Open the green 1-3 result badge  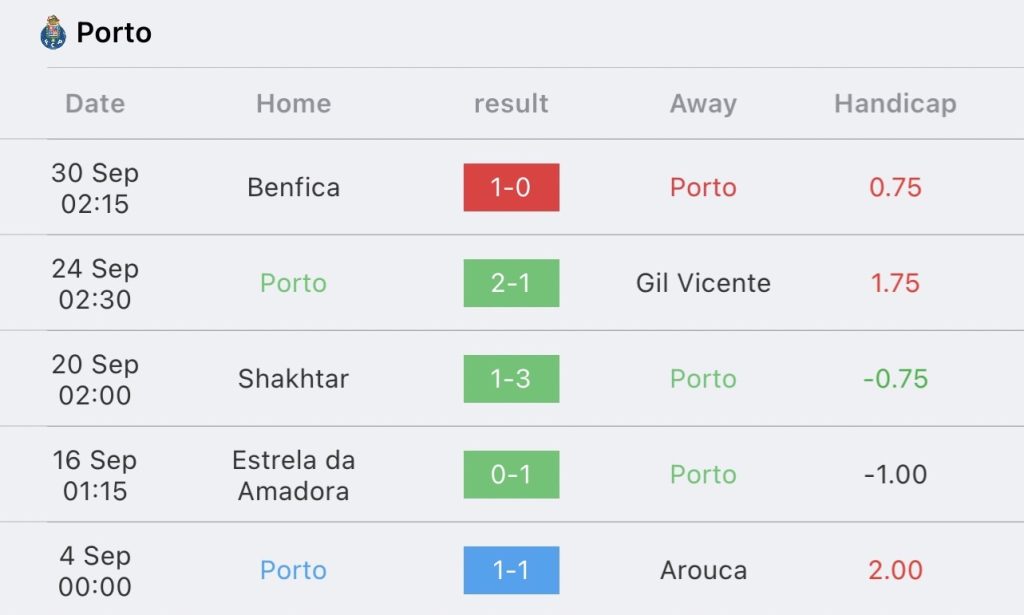pyautogui.click(x=511, y=379)
